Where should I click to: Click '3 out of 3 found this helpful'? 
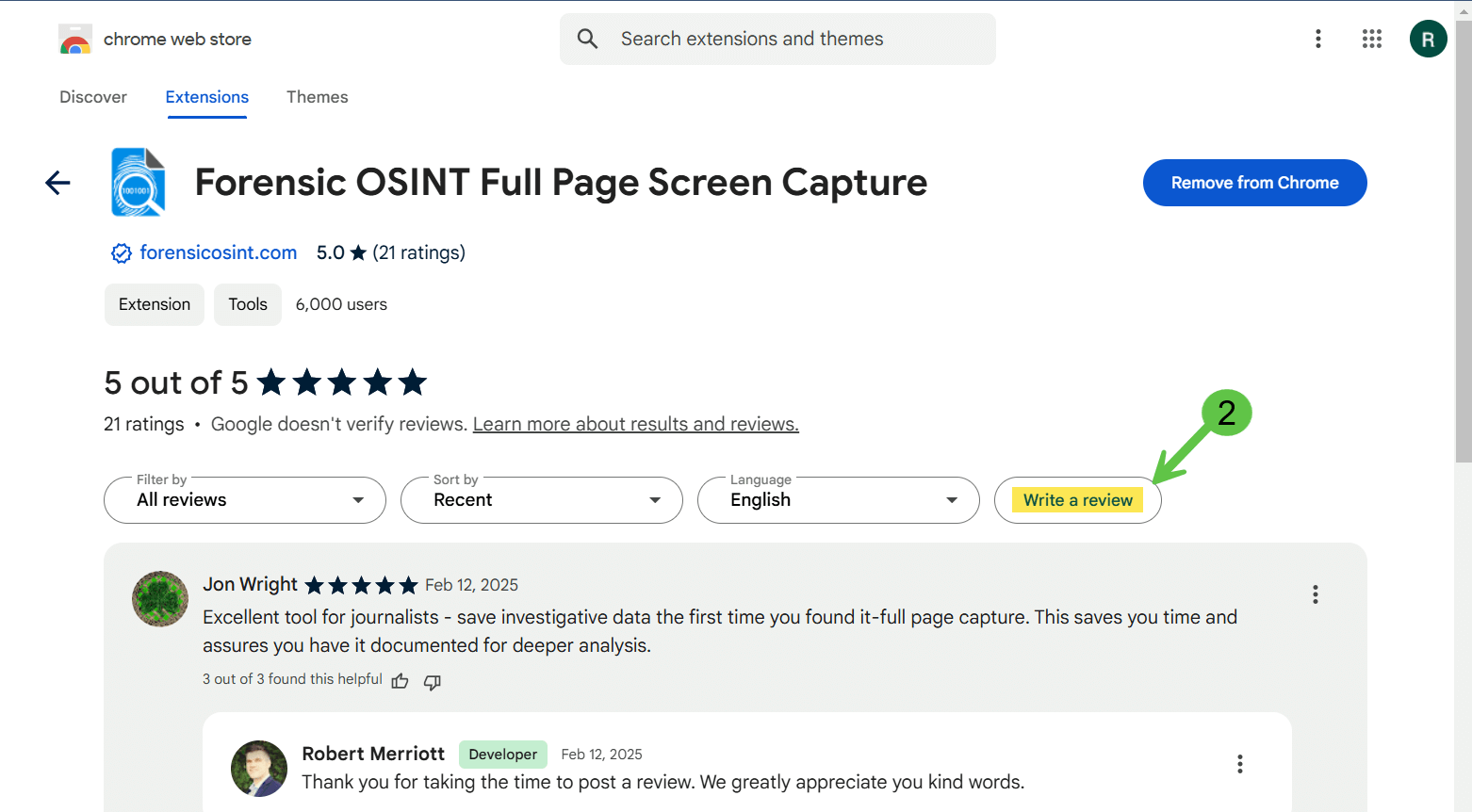click(292, 679)
